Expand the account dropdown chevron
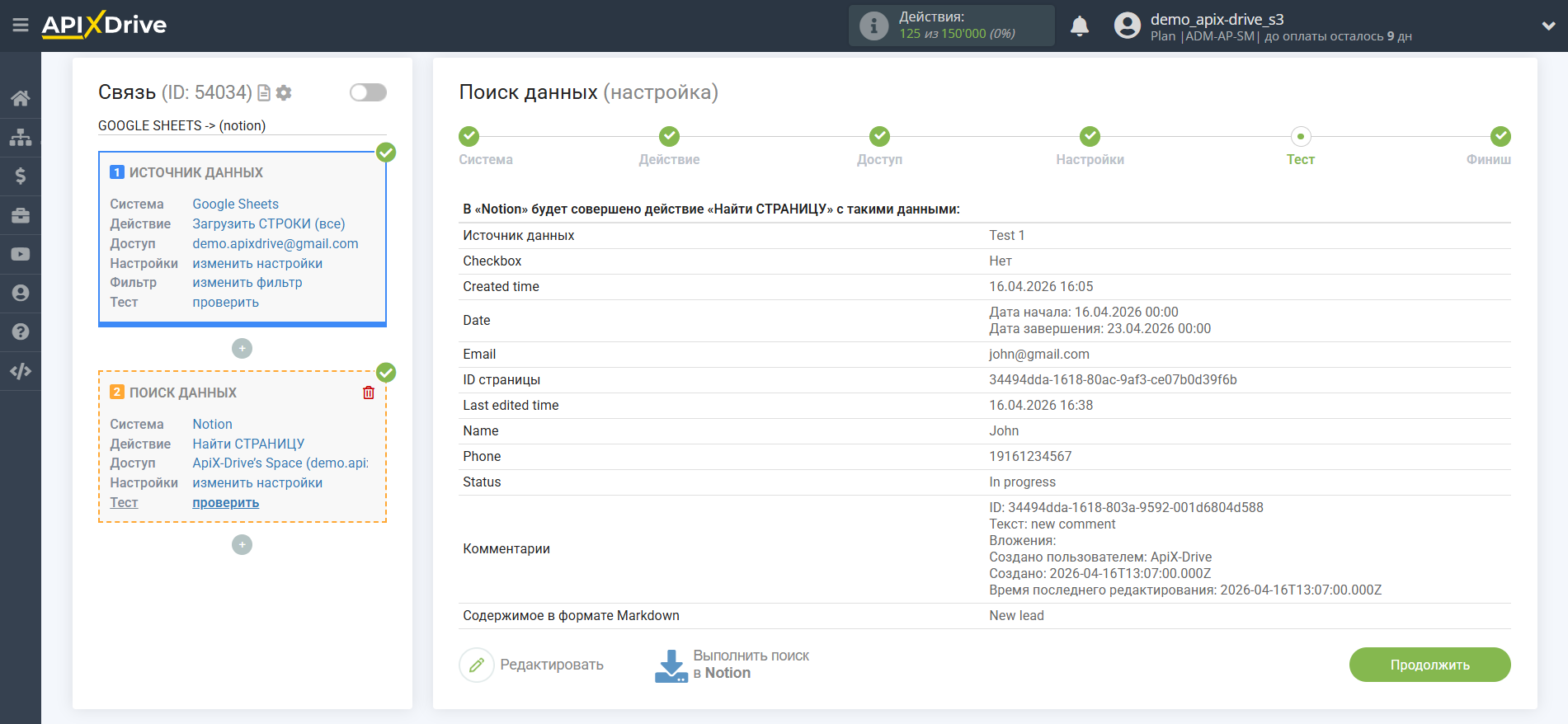The height and width of the screenshot is (724, 1568). [1548, 26]
